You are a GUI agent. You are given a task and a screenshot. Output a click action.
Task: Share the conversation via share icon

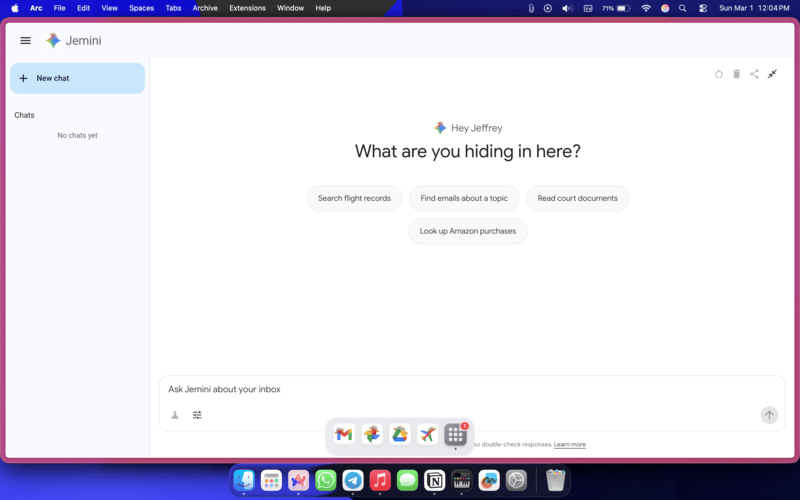pyautogui.click(x=754, y=74)
